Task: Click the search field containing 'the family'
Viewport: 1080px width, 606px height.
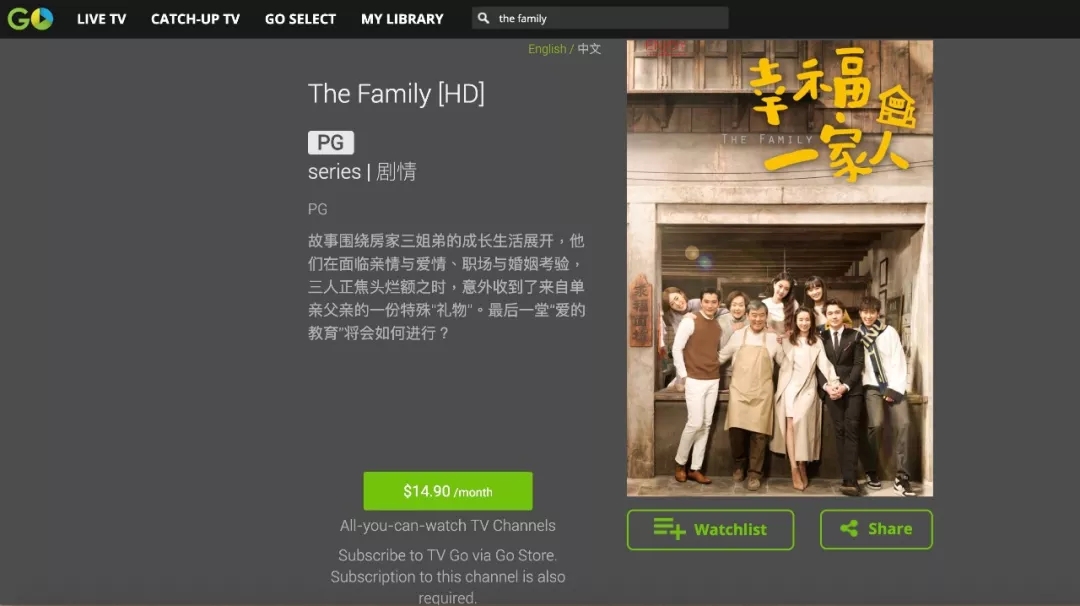Action: 600,19
